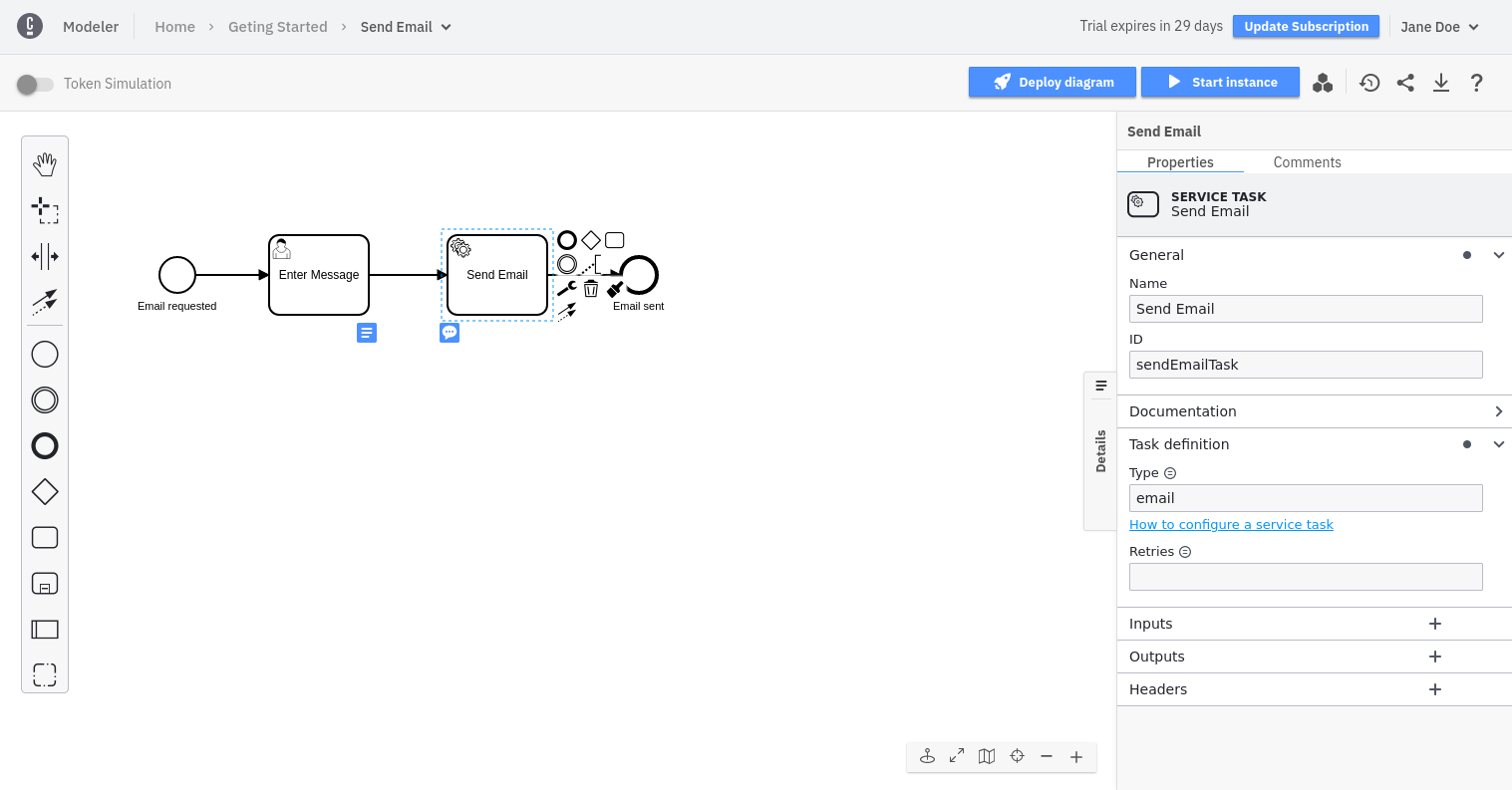Add an entry to Outputs

[1435, 657]
